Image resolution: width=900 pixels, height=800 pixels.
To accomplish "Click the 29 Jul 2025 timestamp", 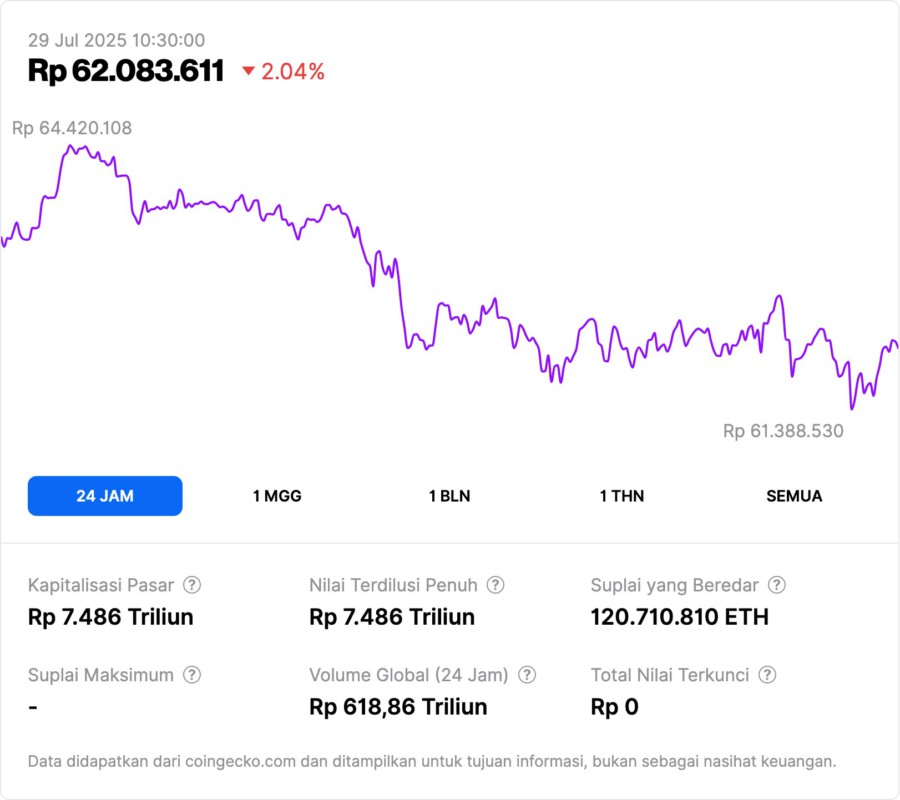I will click(116, 41).
